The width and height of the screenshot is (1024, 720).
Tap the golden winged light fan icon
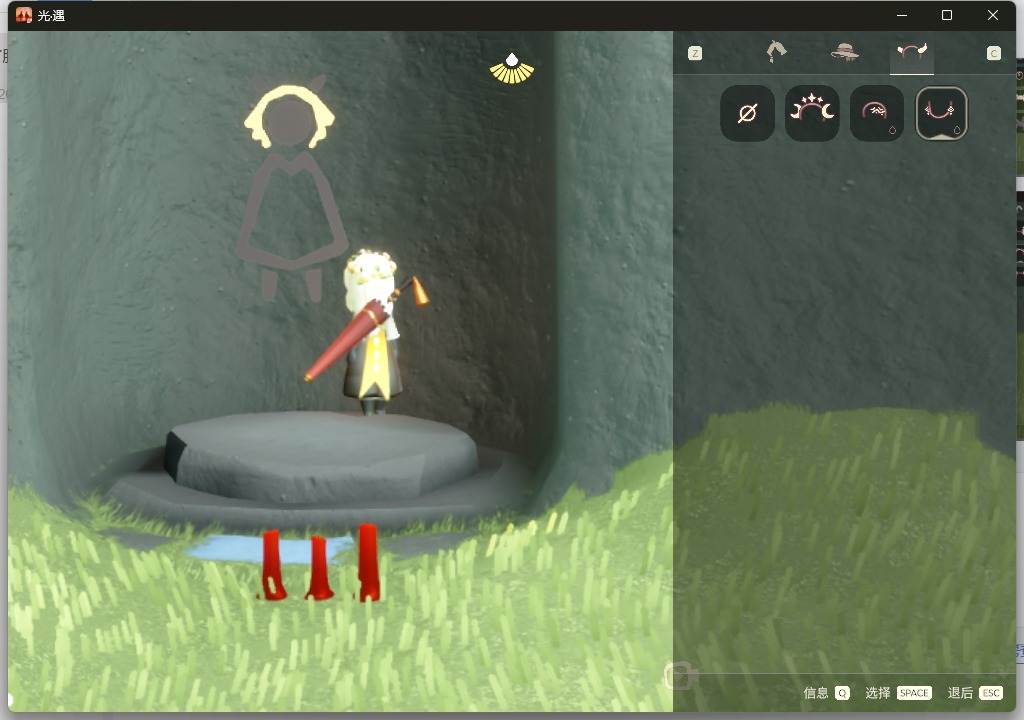(512, 69)
